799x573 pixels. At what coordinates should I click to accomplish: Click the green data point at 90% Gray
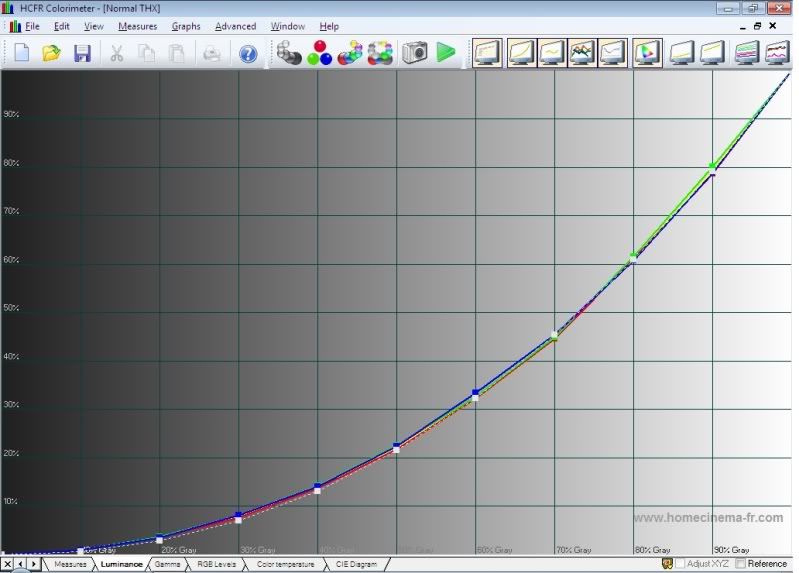pyautogui.click(x=712, y=166)
